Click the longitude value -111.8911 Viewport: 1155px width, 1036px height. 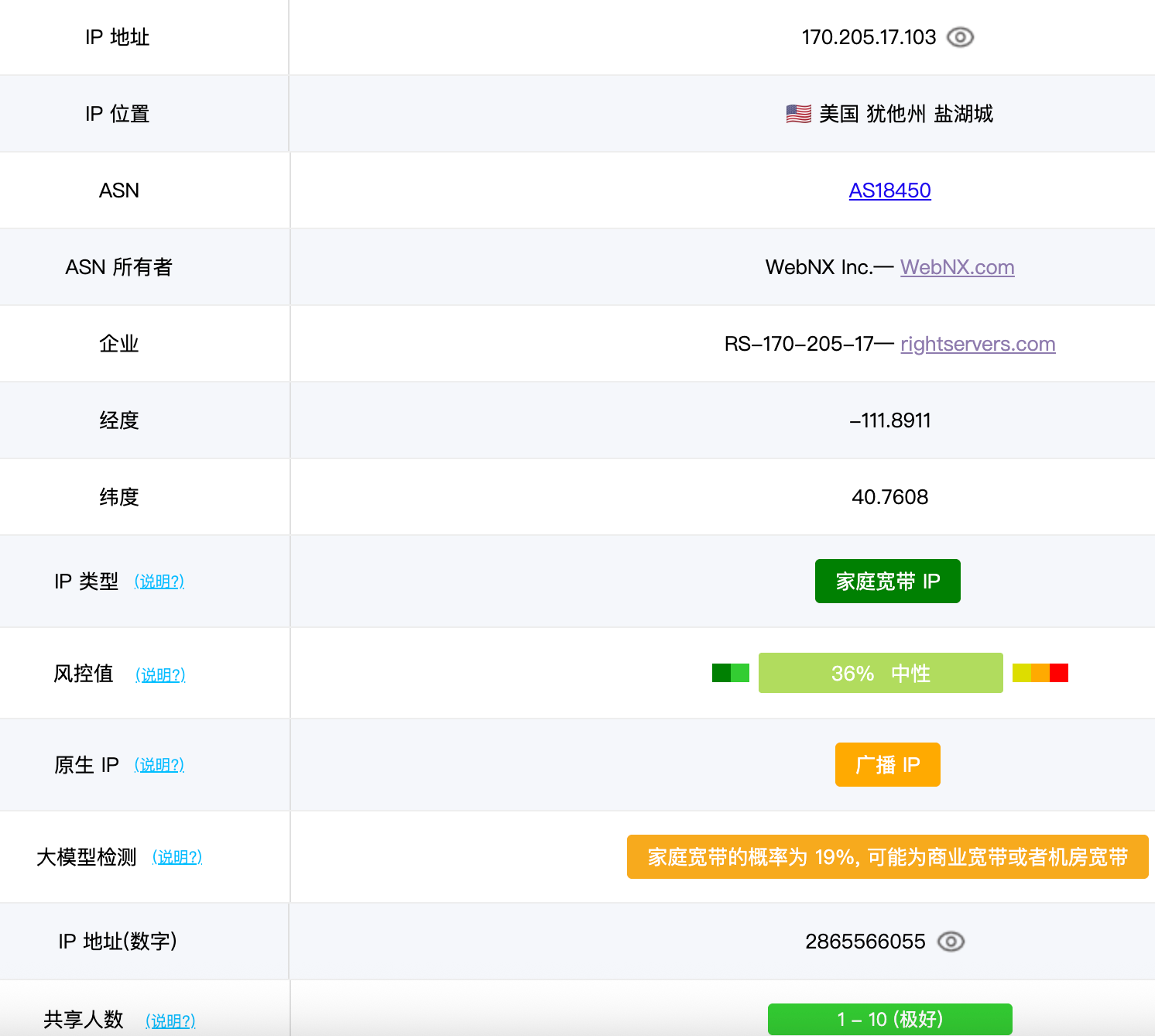click(889, 420)
